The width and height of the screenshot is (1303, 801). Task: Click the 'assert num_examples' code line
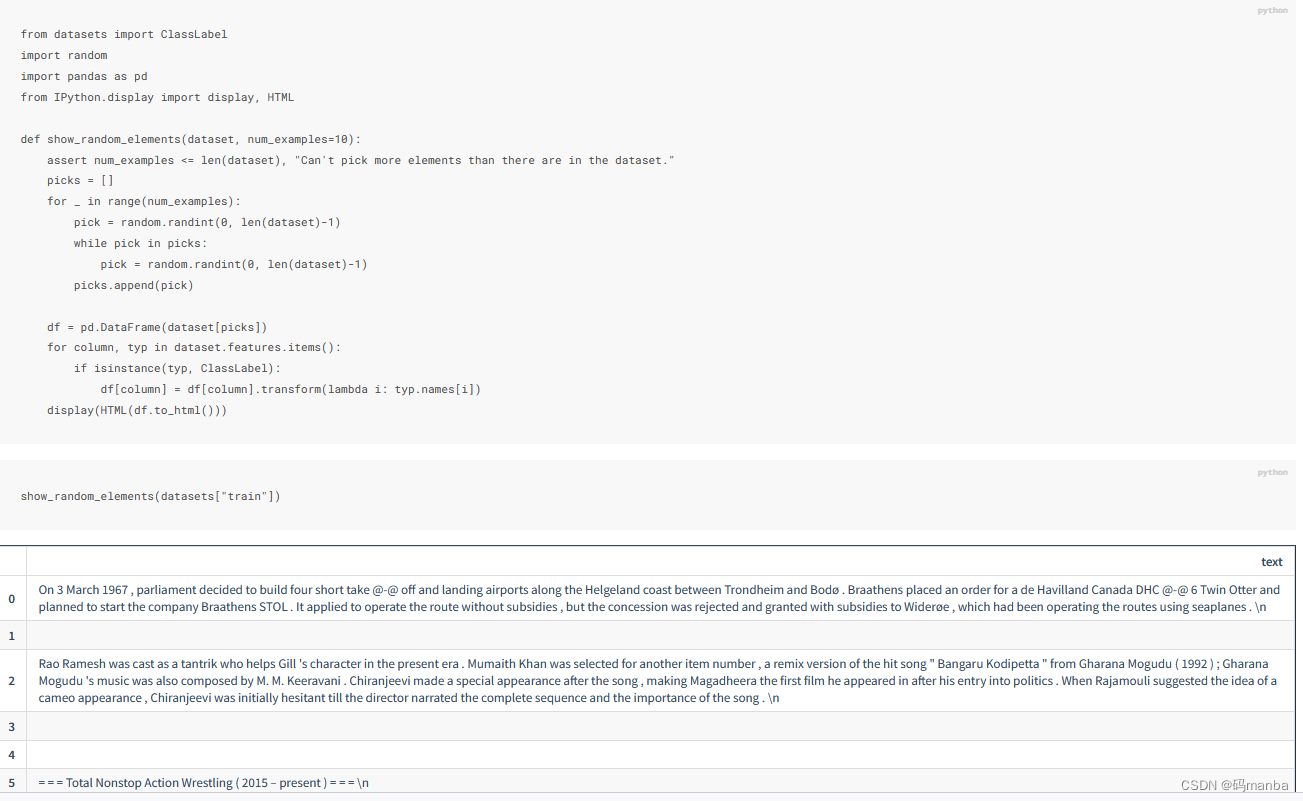[361, 160]
